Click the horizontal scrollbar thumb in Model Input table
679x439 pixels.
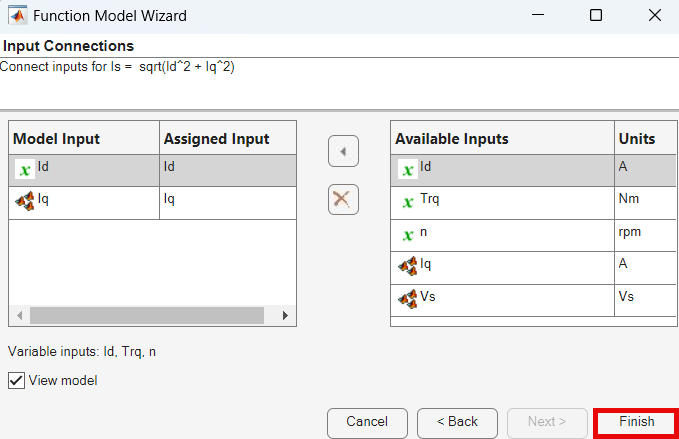coord(147,316)
